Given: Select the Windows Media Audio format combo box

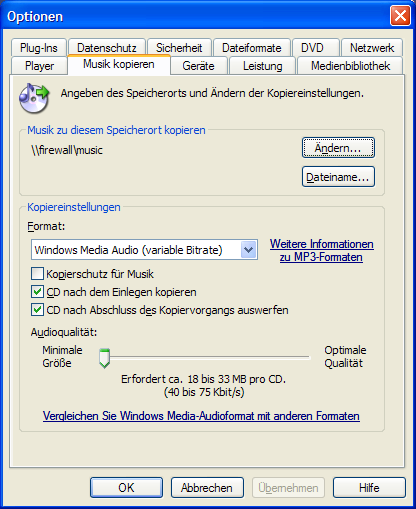Looking at the screenshot, I should pyautogui.click(x=144, y=250).
